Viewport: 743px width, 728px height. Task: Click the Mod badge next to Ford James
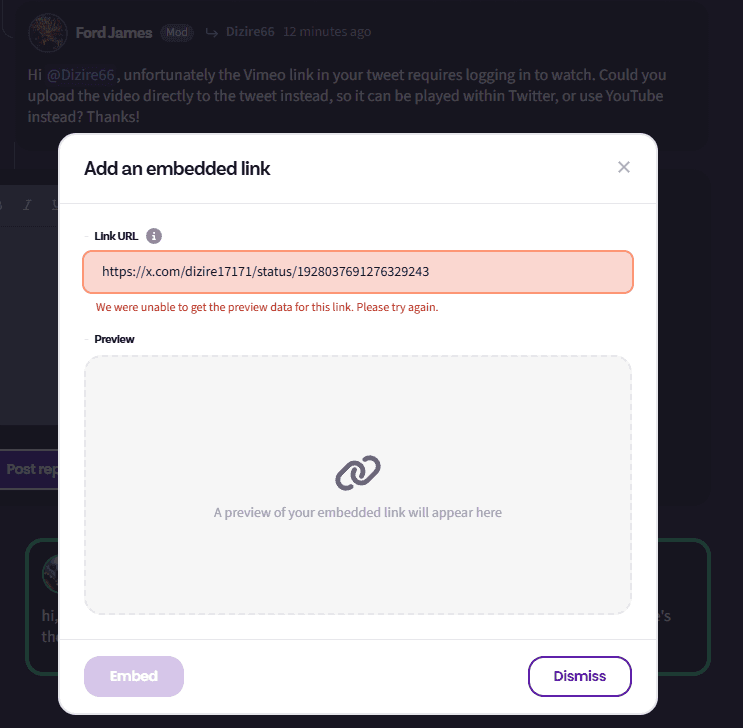pyautogui.click(x=176, y=32)
